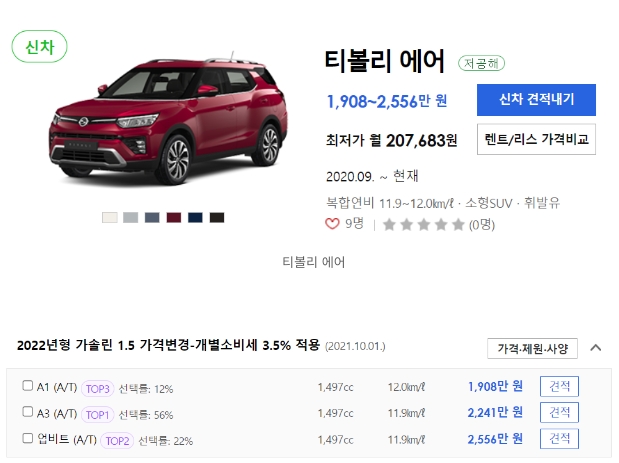Request 견적 for the 업비트 trim
619x463 pixels.
[x=559, y=439]
